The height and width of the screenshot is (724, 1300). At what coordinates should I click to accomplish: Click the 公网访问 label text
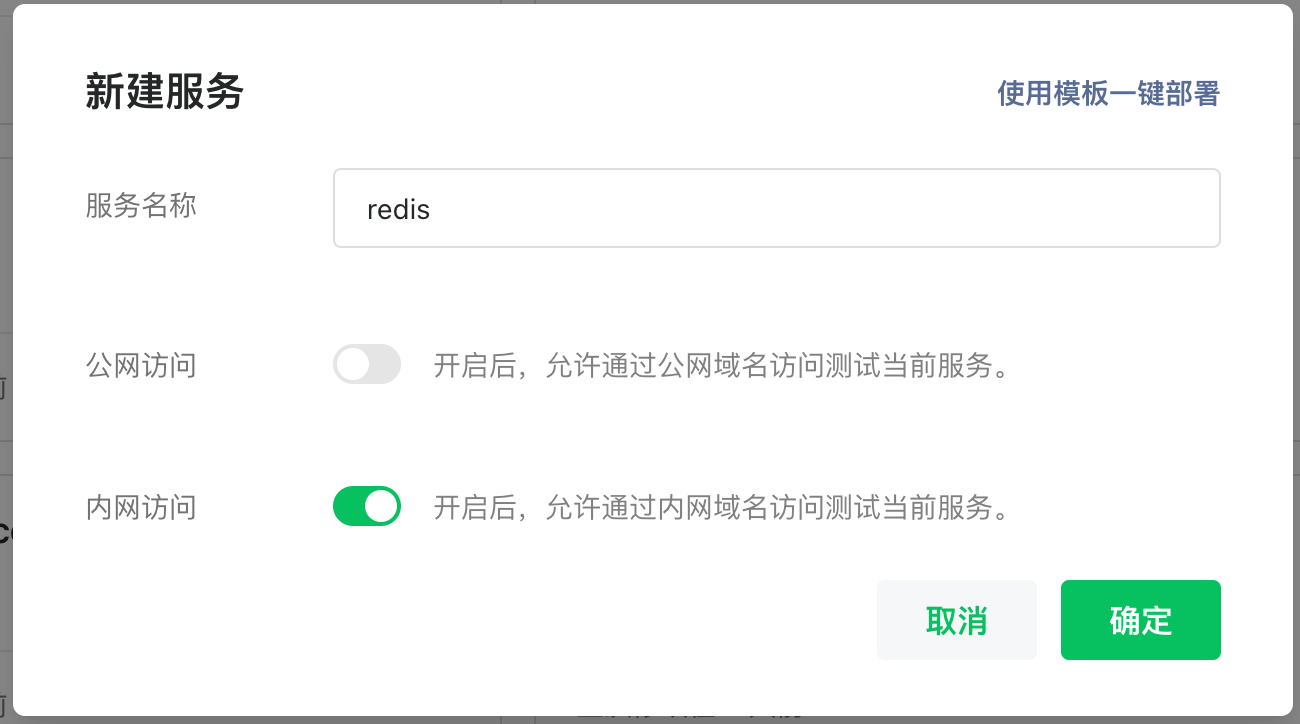141,366
